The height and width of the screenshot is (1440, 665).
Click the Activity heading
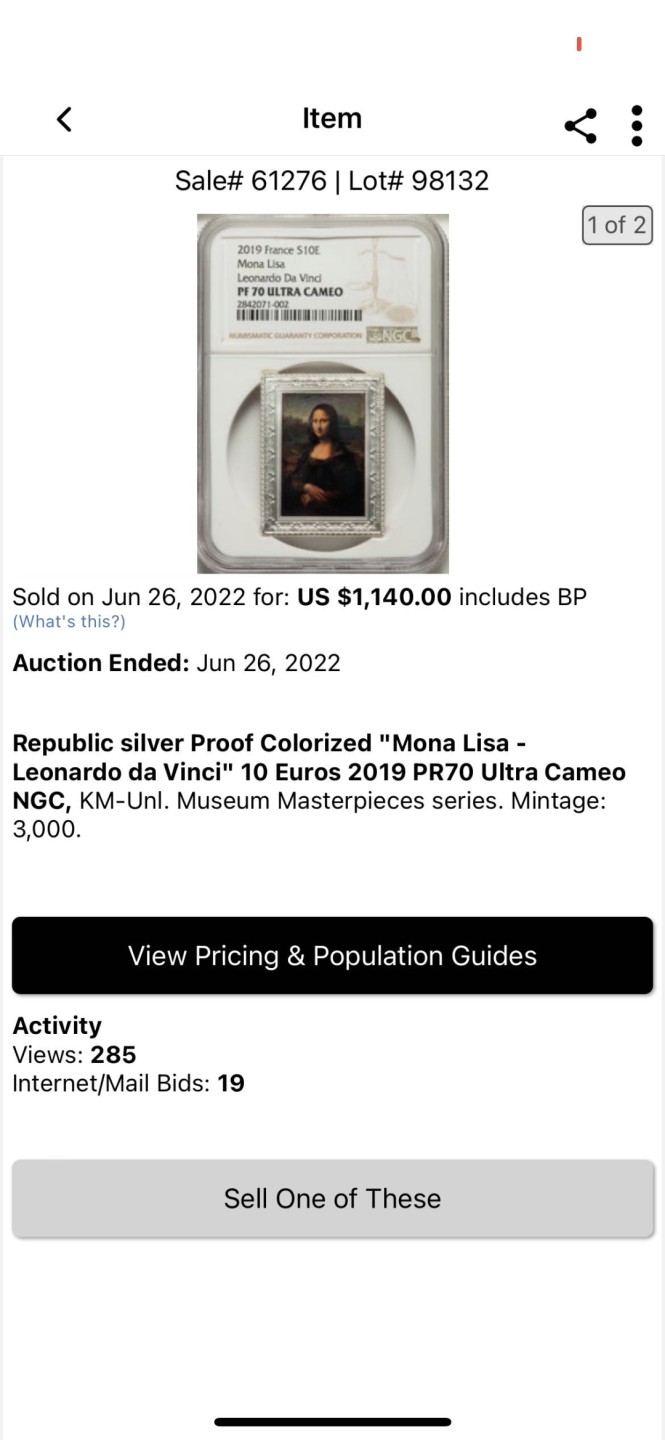click(x=57, y=1026)
